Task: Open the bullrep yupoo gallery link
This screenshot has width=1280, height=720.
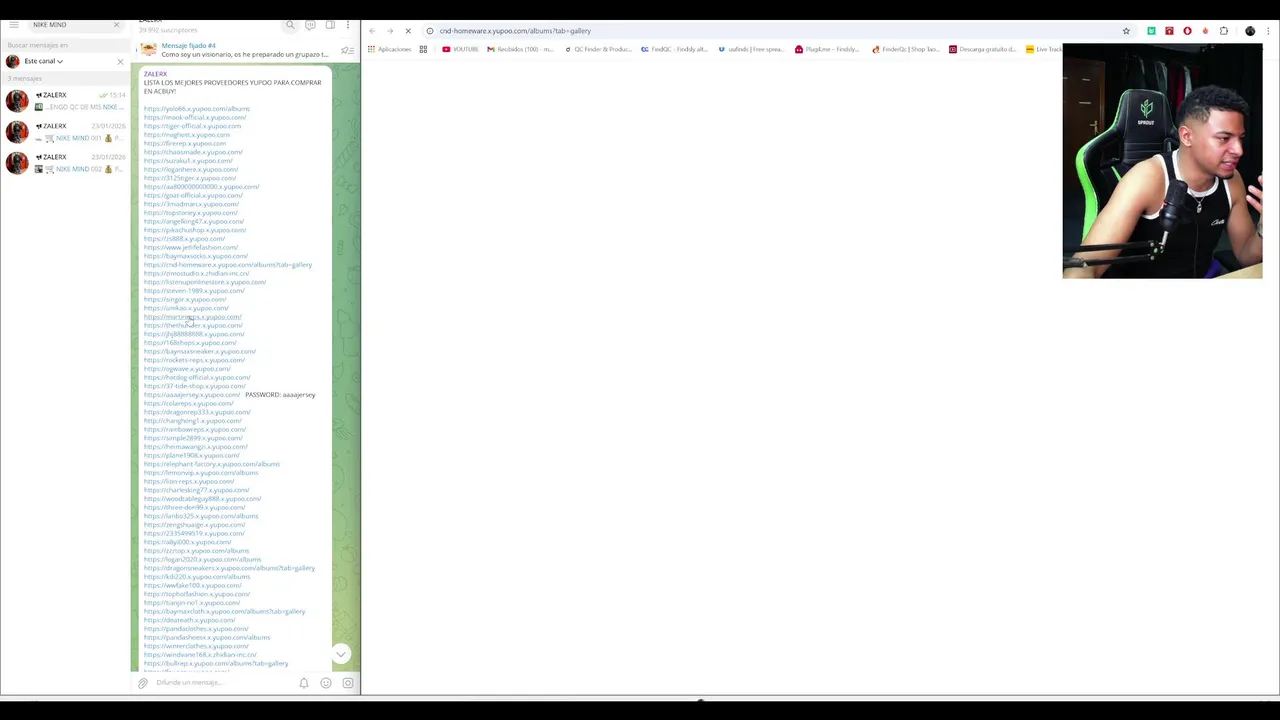Action: pos(216,663)
